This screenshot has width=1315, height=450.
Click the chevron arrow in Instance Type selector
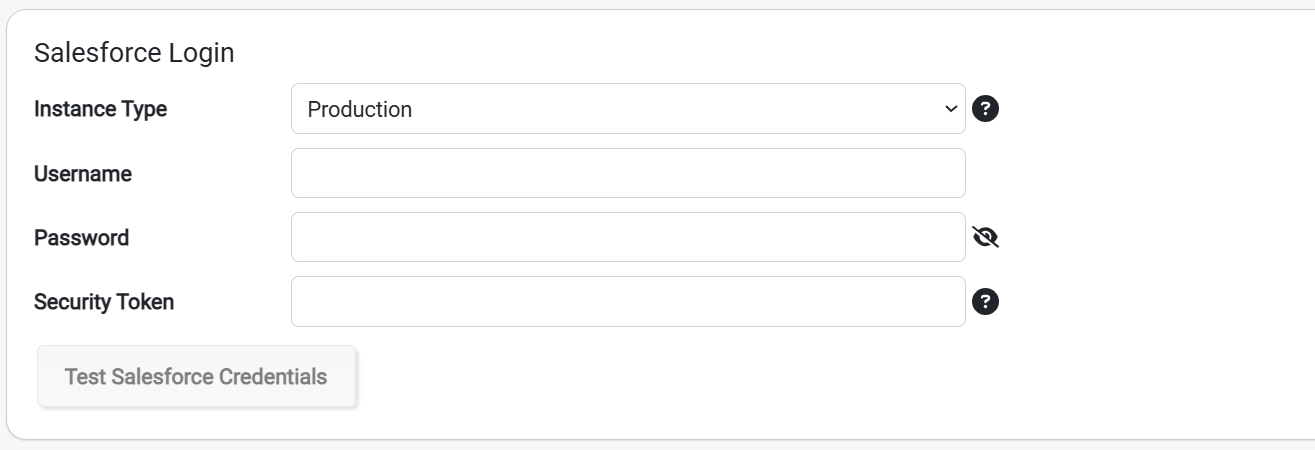tap(949, 109)
